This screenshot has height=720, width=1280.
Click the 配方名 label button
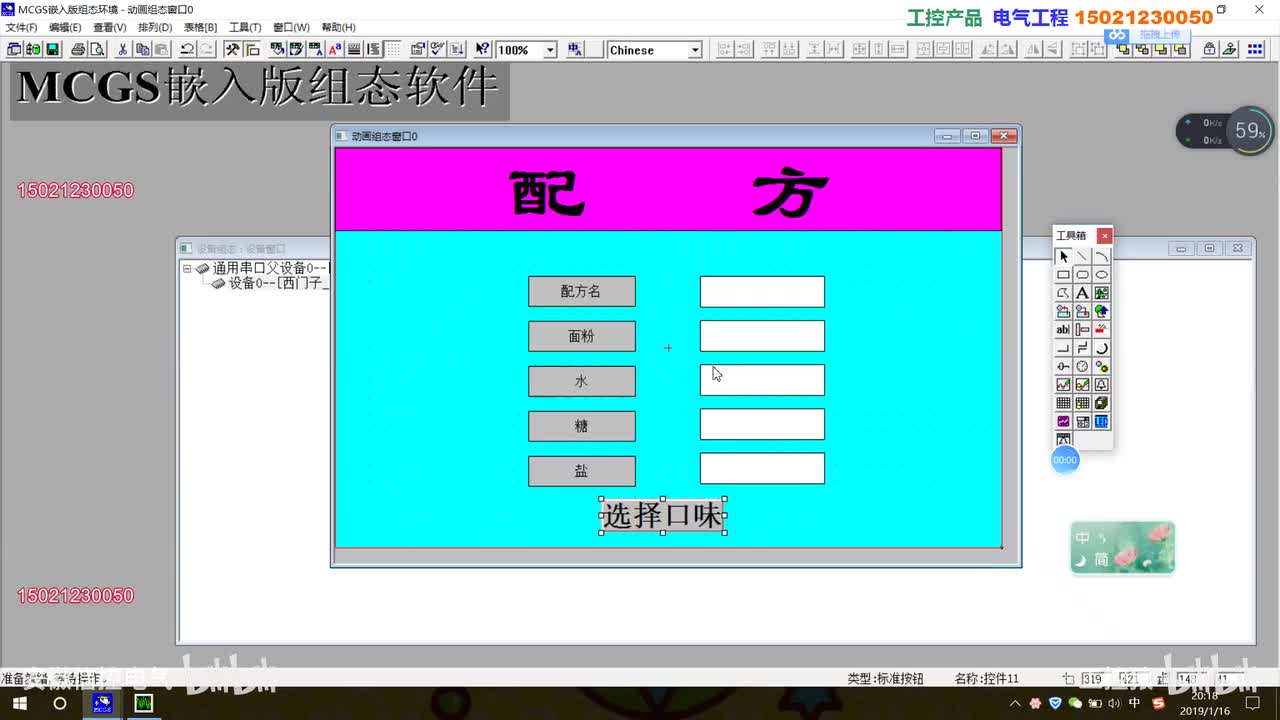coord(582,291)
